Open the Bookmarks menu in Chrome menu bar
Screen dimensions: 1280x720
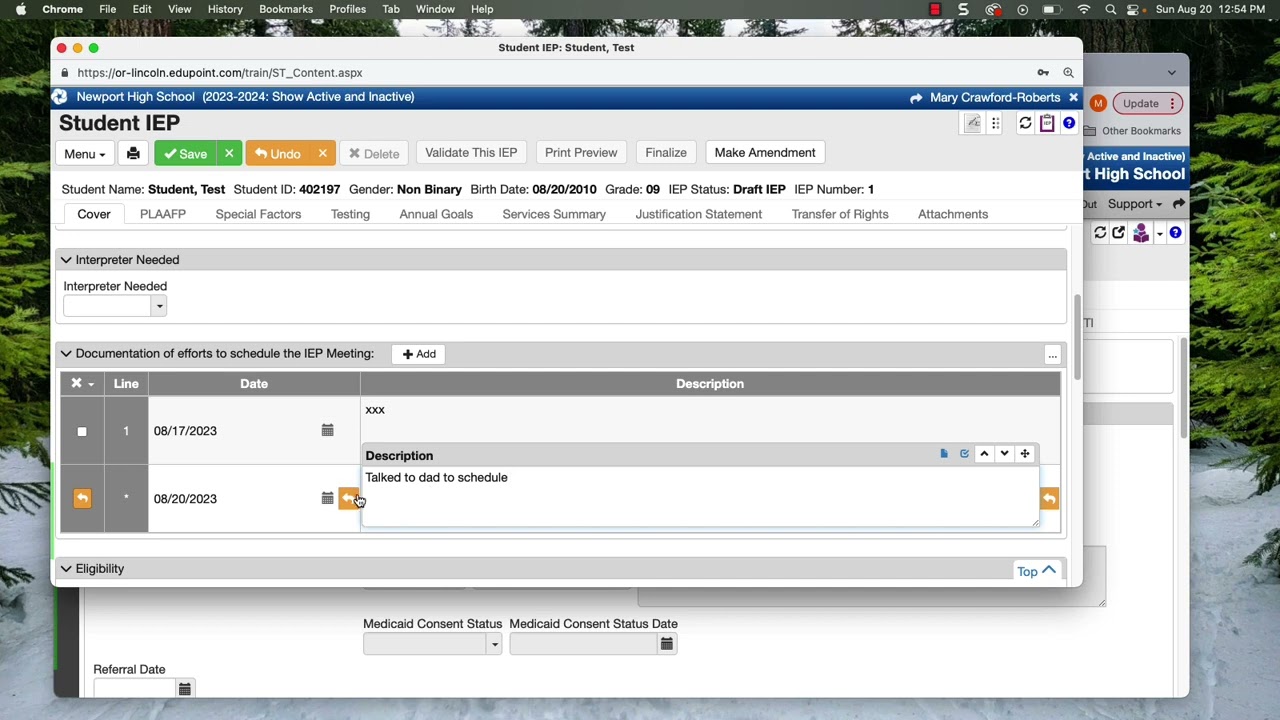tap(286, 9)
